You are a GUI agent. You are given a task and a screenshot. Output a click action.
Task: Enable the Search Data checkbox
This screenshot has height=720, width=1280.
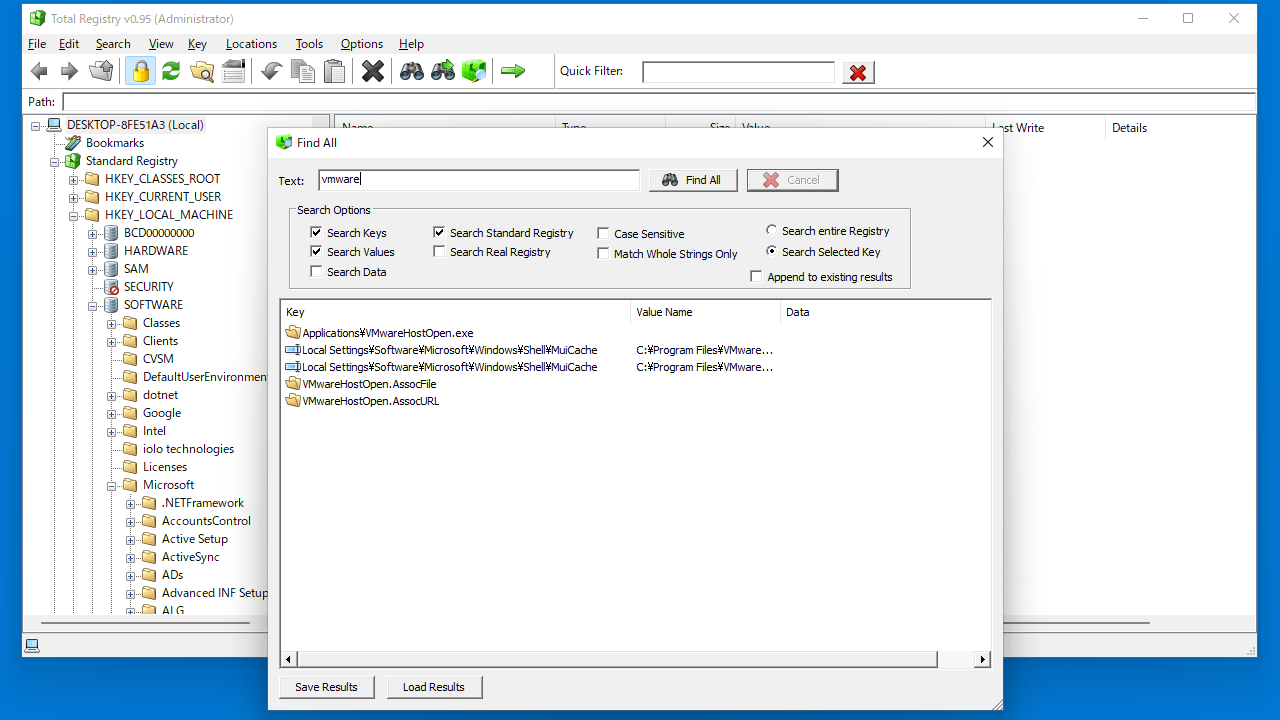(316, 272)
